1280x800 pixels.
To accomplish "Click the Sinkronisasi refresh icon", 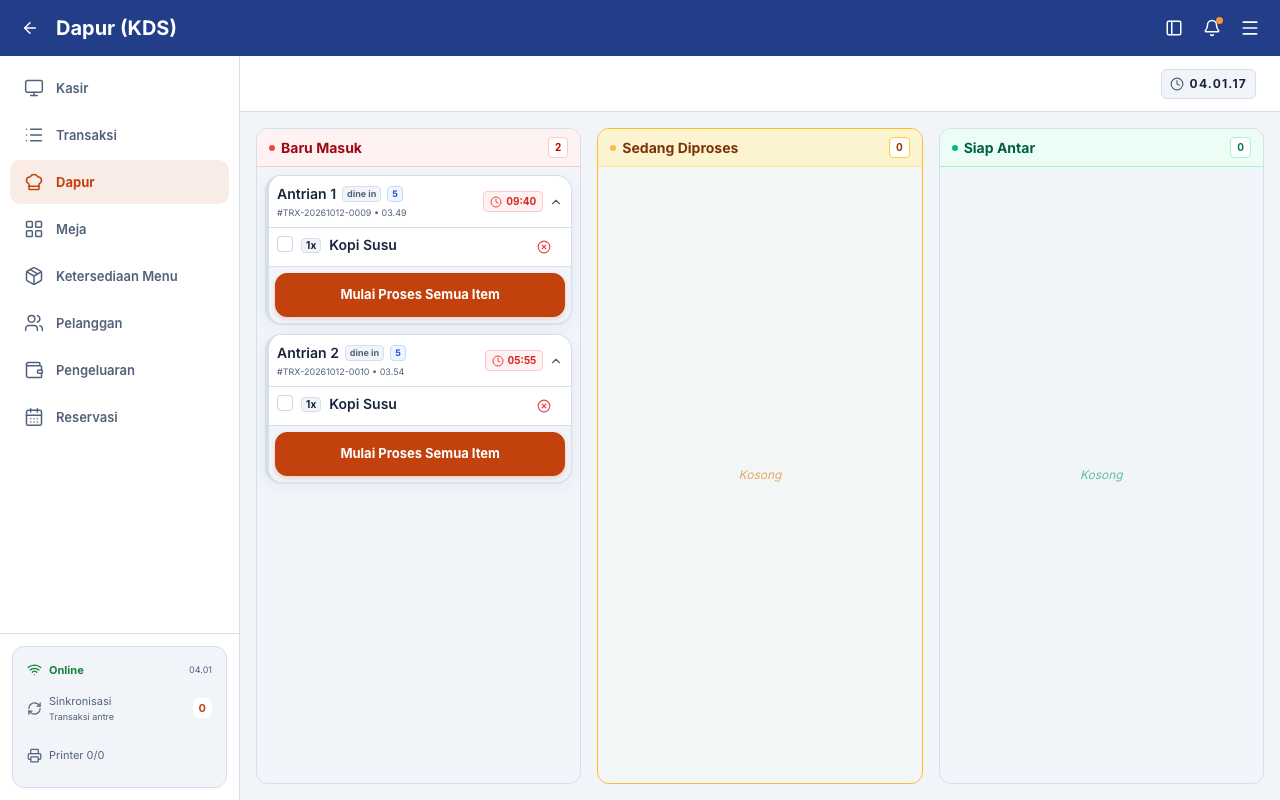I will tap(34, 708).
